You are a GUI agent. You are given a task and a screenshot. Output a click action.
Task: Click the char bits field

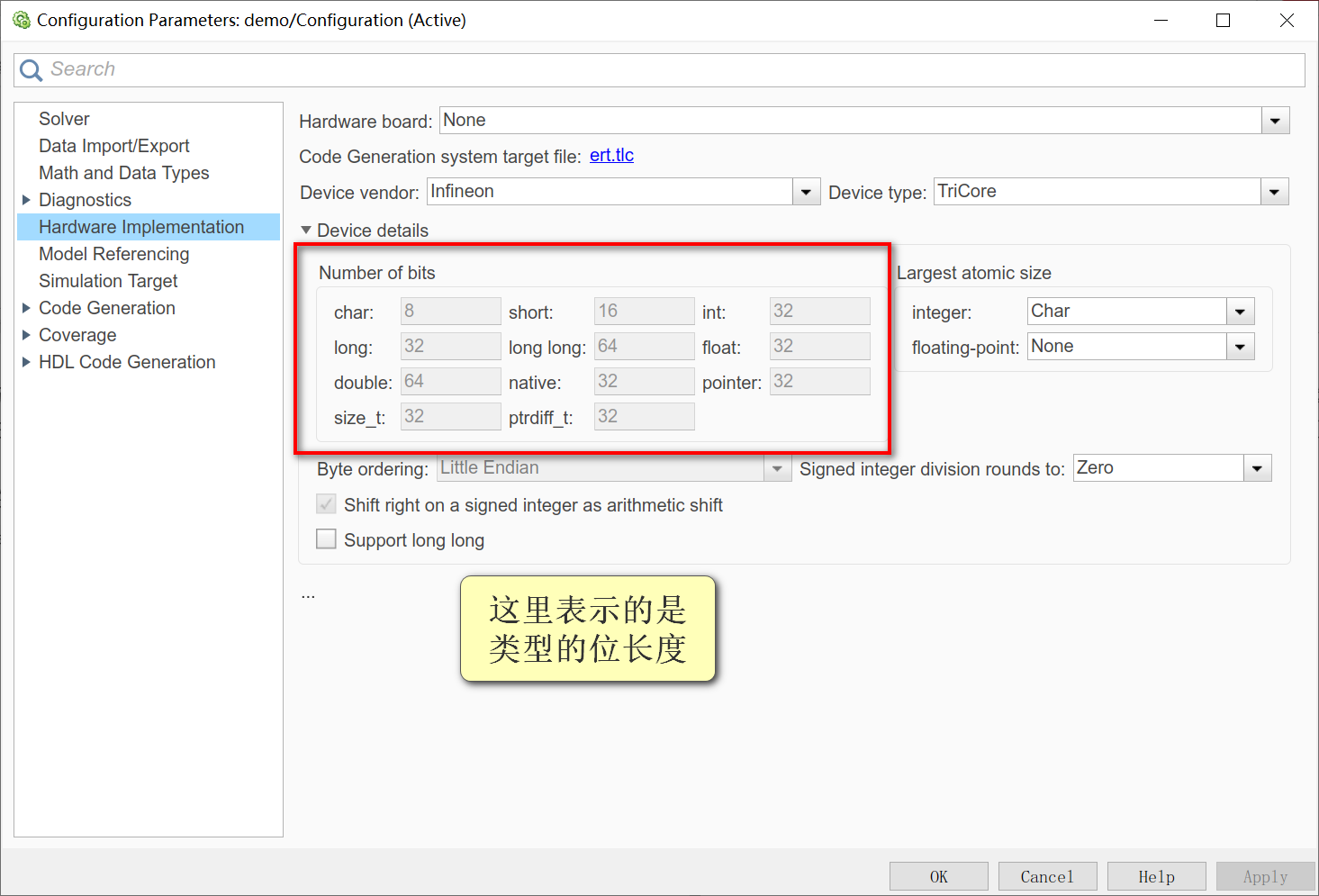(x=450, y=311)
